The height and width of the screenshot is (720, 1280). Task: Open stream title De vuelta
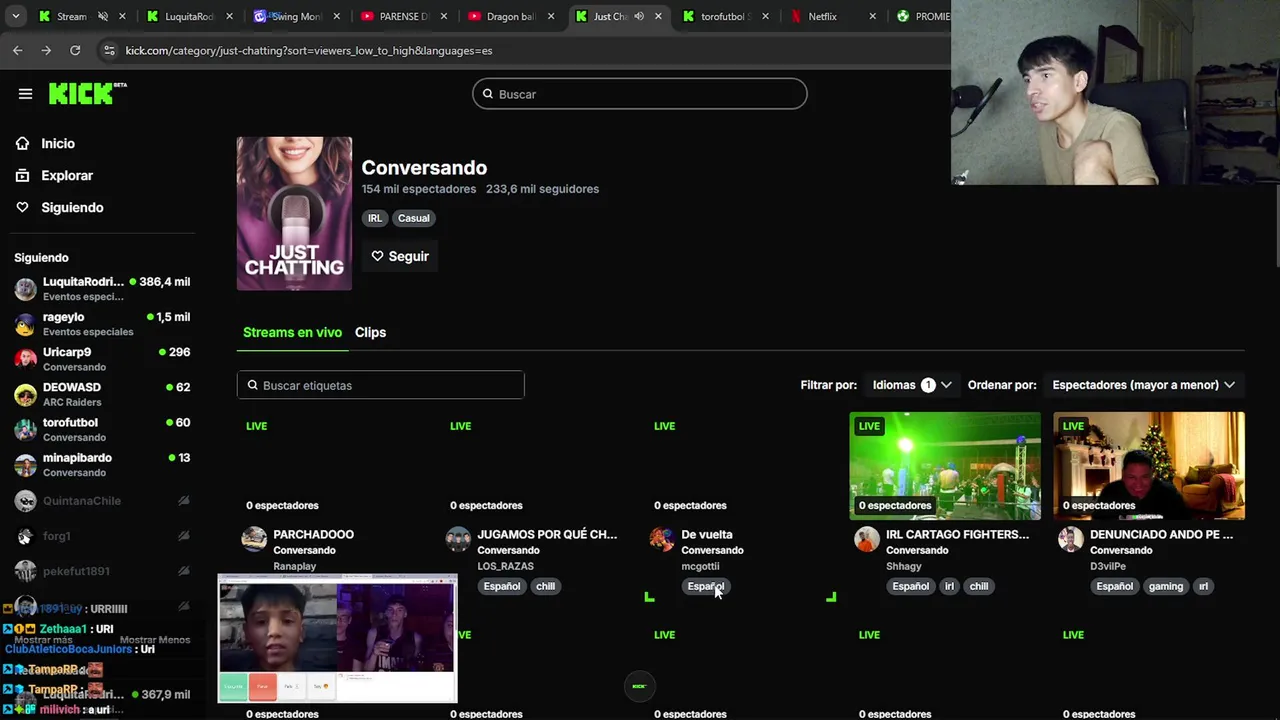707,534
